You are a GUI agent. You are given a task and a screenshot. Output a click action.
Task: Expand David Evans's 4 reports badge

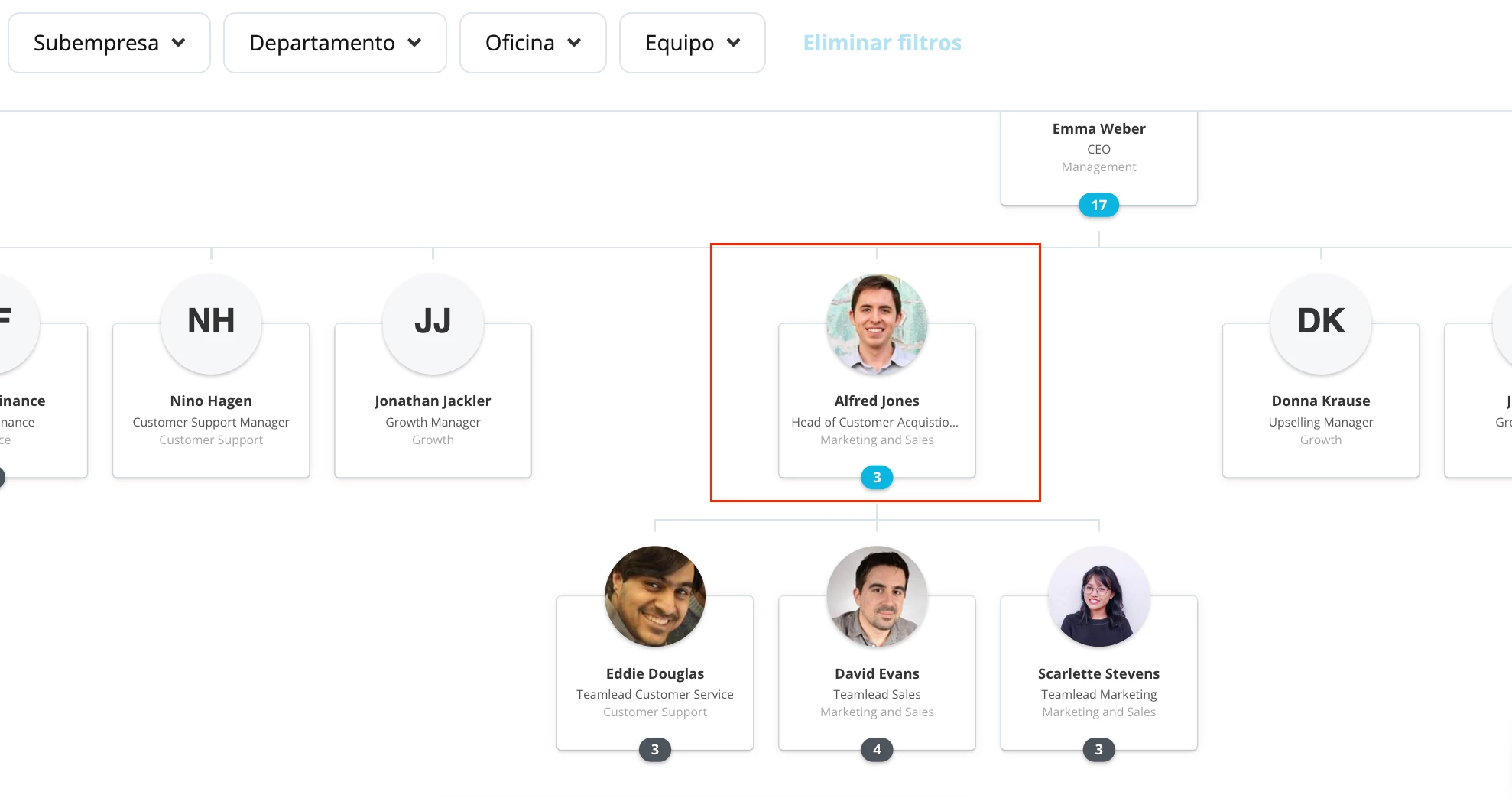click(877, 750)
